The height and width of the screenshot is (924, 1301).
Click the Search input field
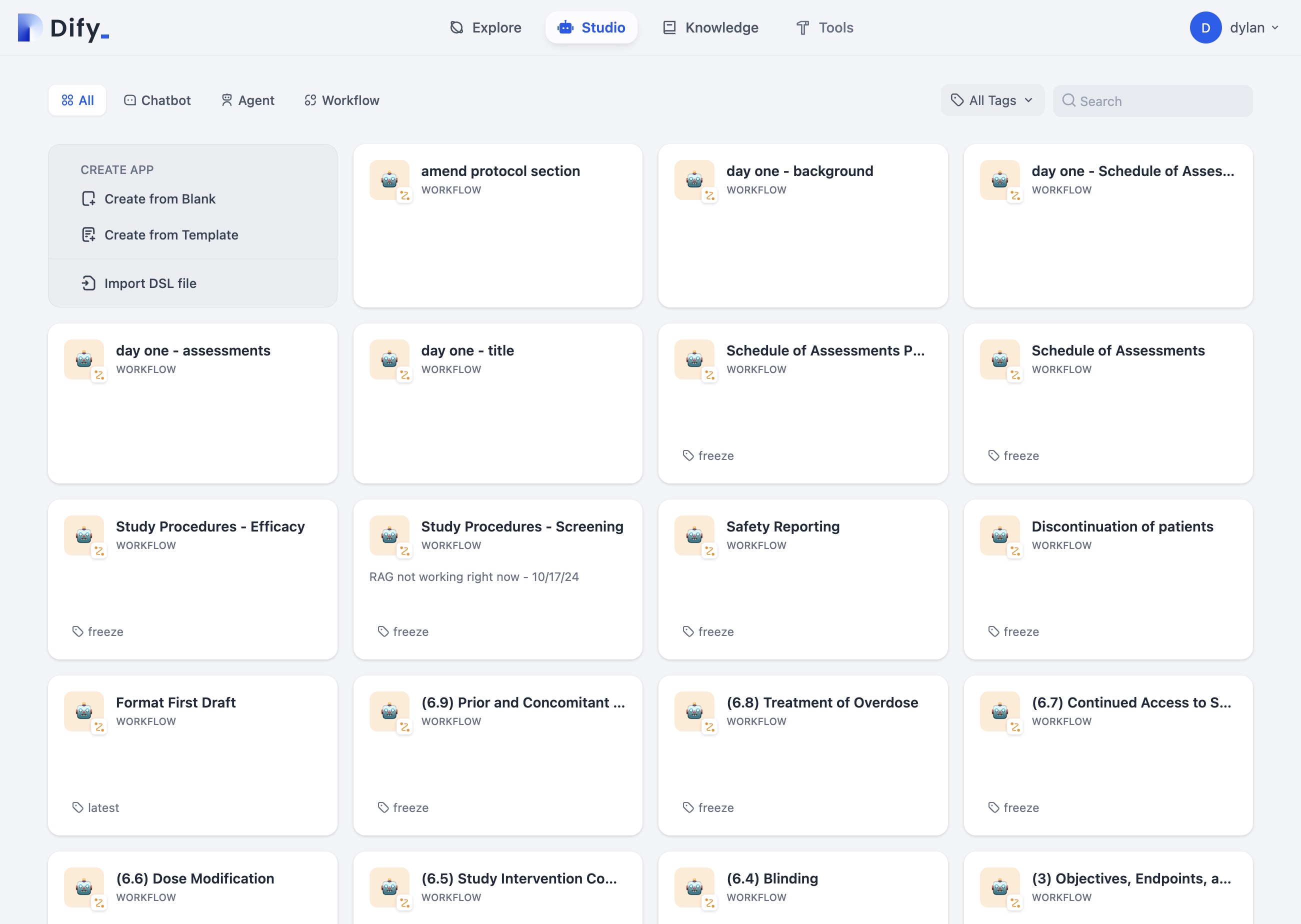[x=1152, y=100]
